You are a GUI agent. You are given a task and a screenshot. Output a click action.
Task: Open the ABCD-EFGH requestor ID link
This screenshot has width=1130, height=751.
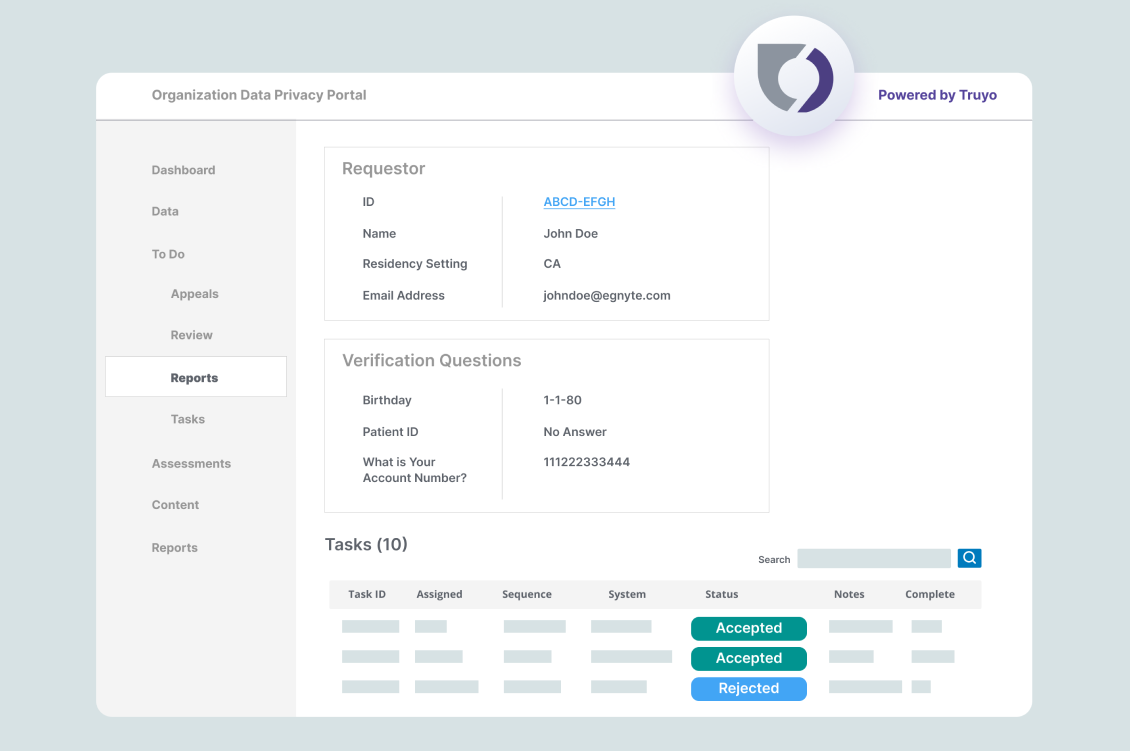579,202
